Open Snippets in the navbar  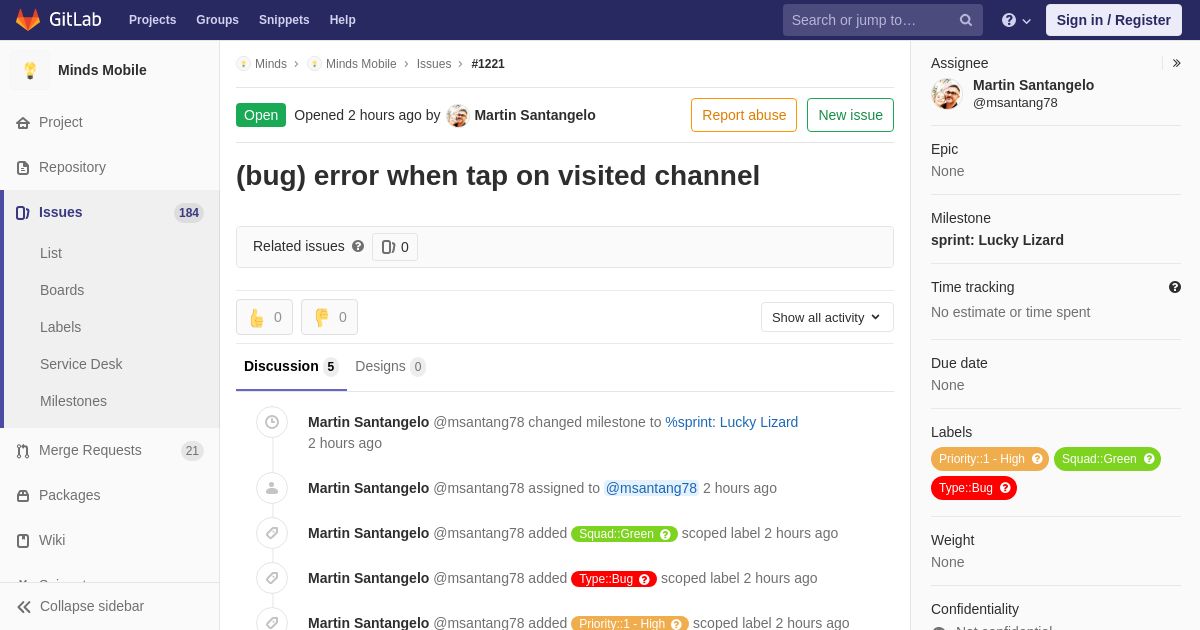[x=284, y=20]
